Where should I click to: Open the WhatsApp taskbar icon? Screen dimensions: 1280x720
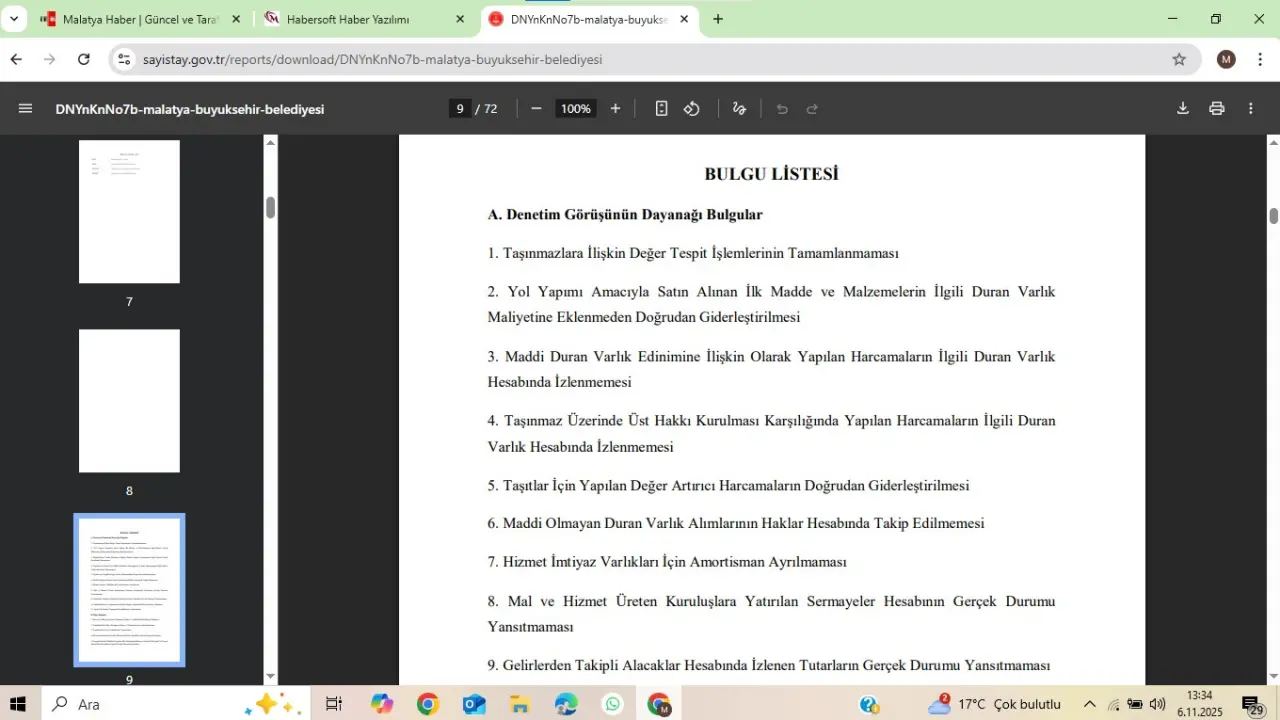(613, 704)
